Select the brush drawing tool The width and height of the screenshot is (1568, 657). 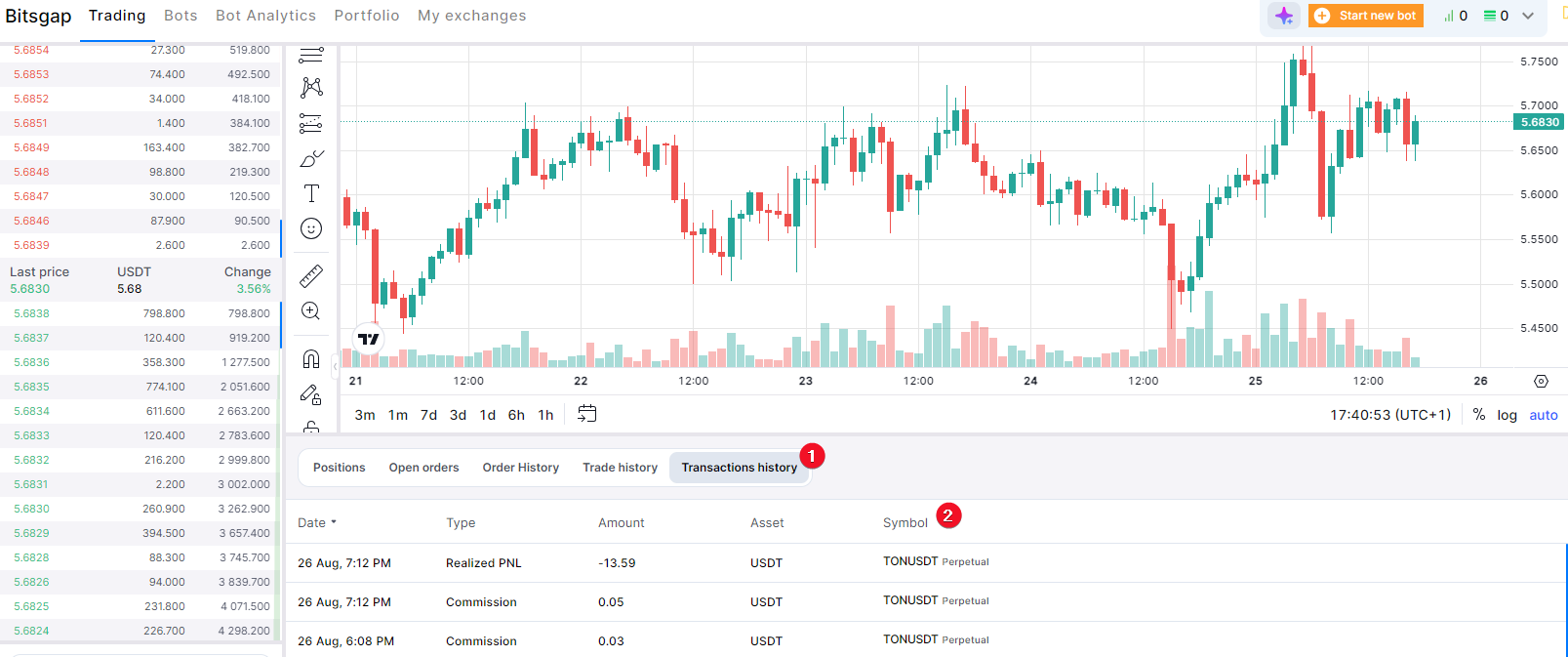[x=311, y=158]
